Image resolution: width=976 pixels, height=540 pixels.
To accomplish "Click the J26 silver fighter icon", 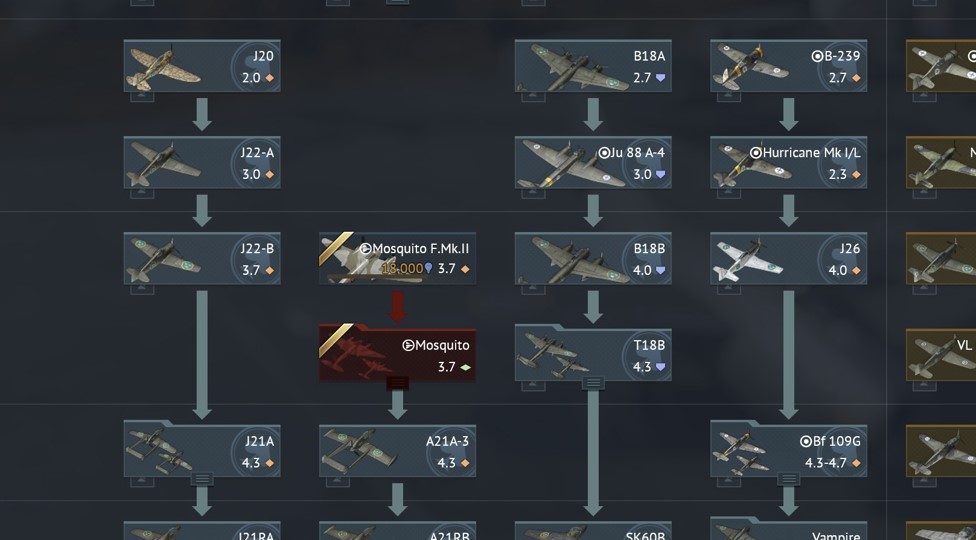I will (x=747, y=260).
